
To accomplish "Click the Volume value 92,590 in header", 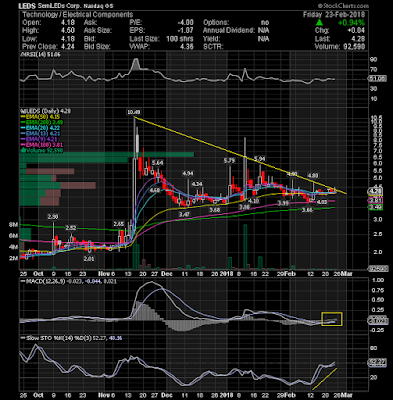I will 354,47.
